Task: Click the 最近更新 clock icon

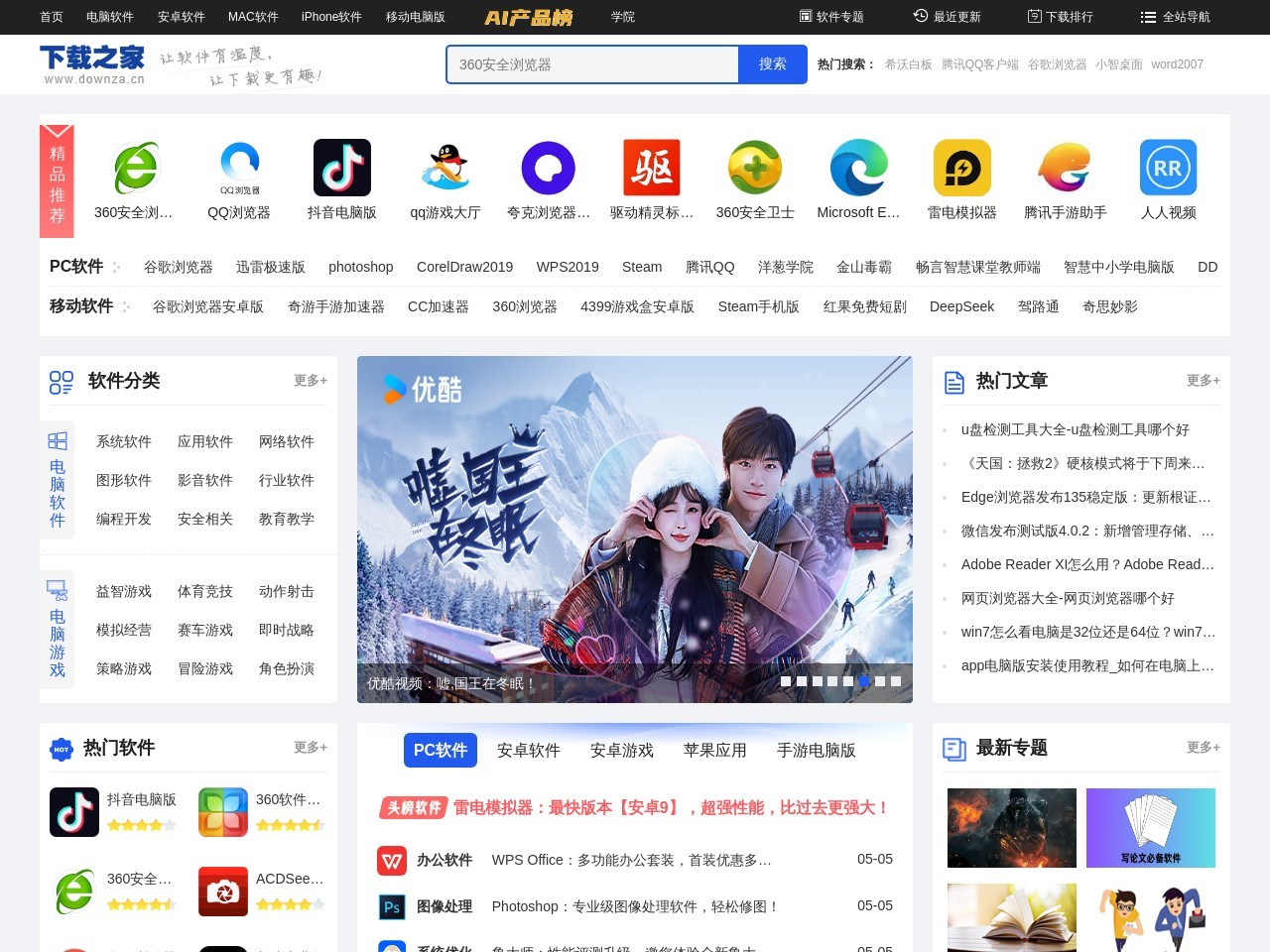Action: (x=921, y=16)
